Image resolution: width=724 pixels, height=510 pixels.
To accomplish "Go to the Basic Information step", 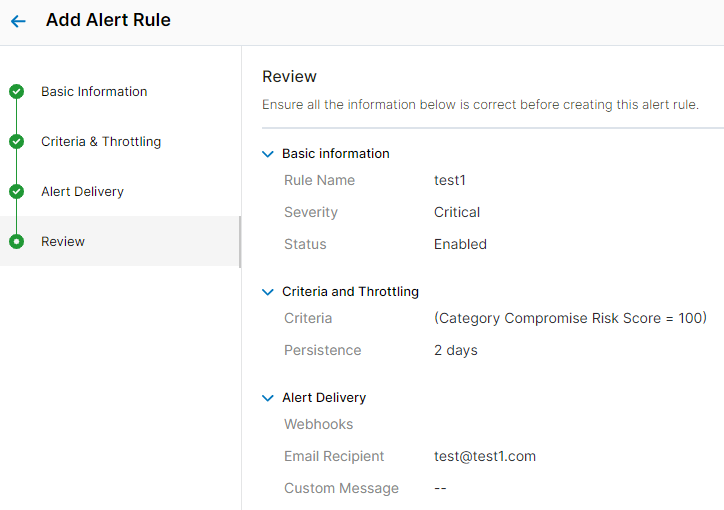I will point(94,92).
